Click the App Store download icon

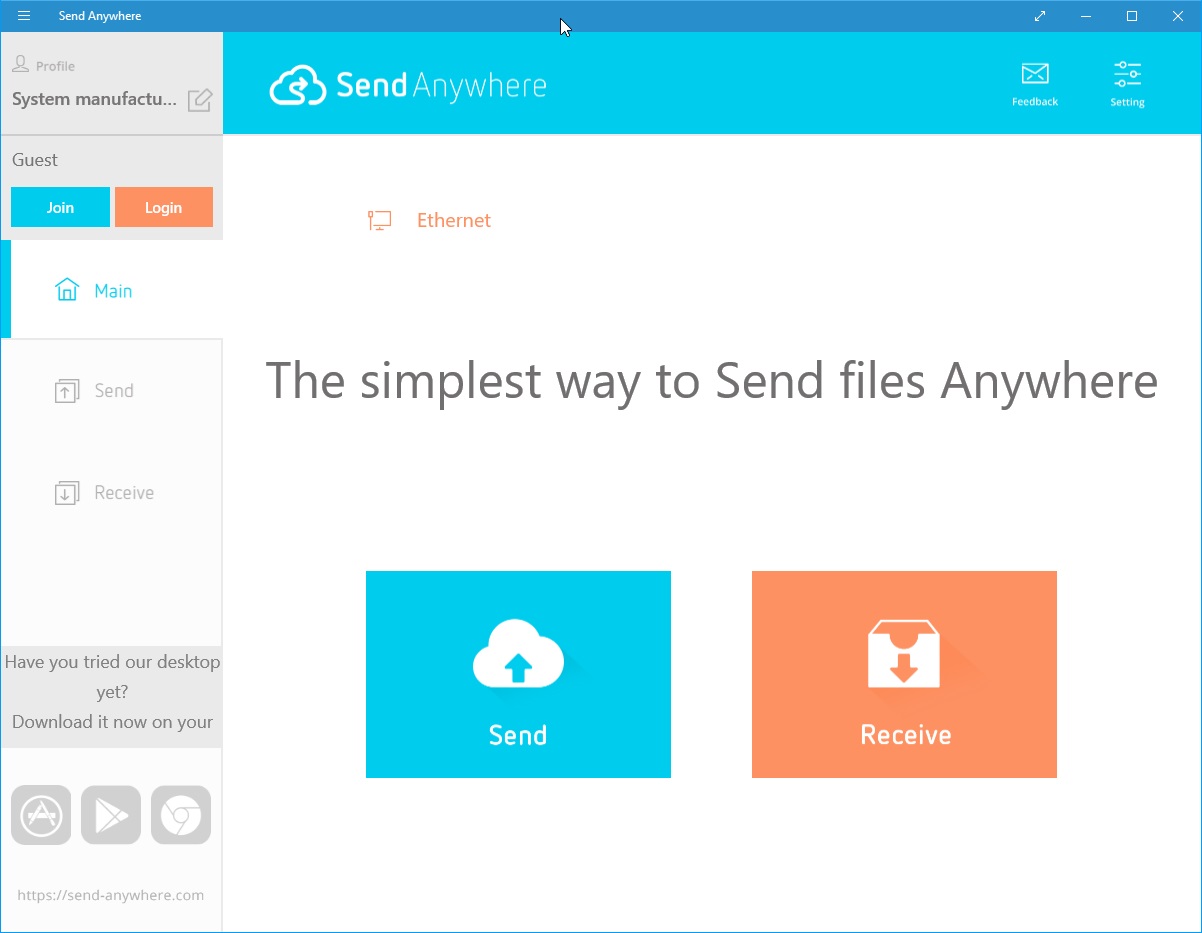click(x=41, y=815)
